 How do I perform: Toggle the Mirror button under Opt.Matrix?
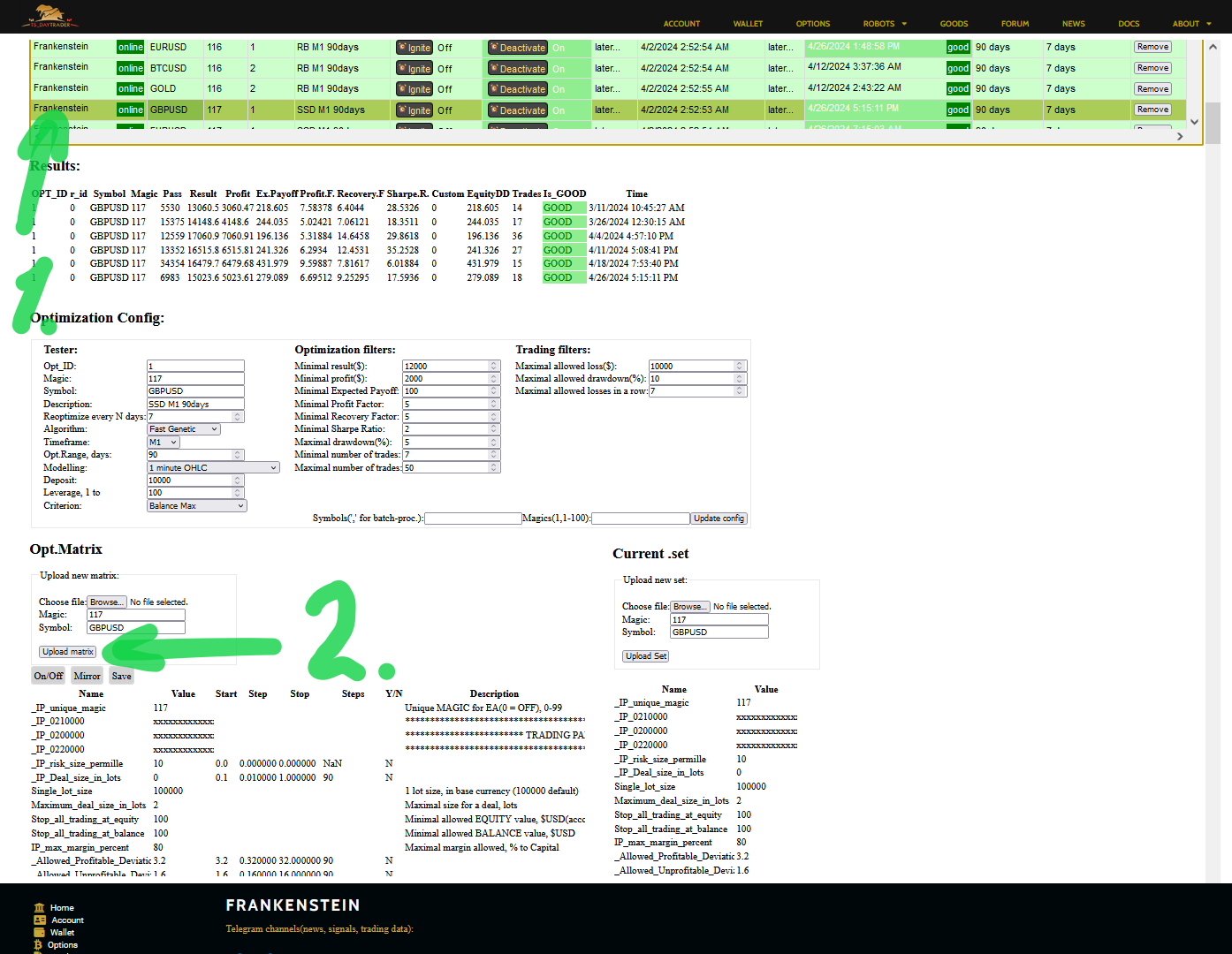87,676
